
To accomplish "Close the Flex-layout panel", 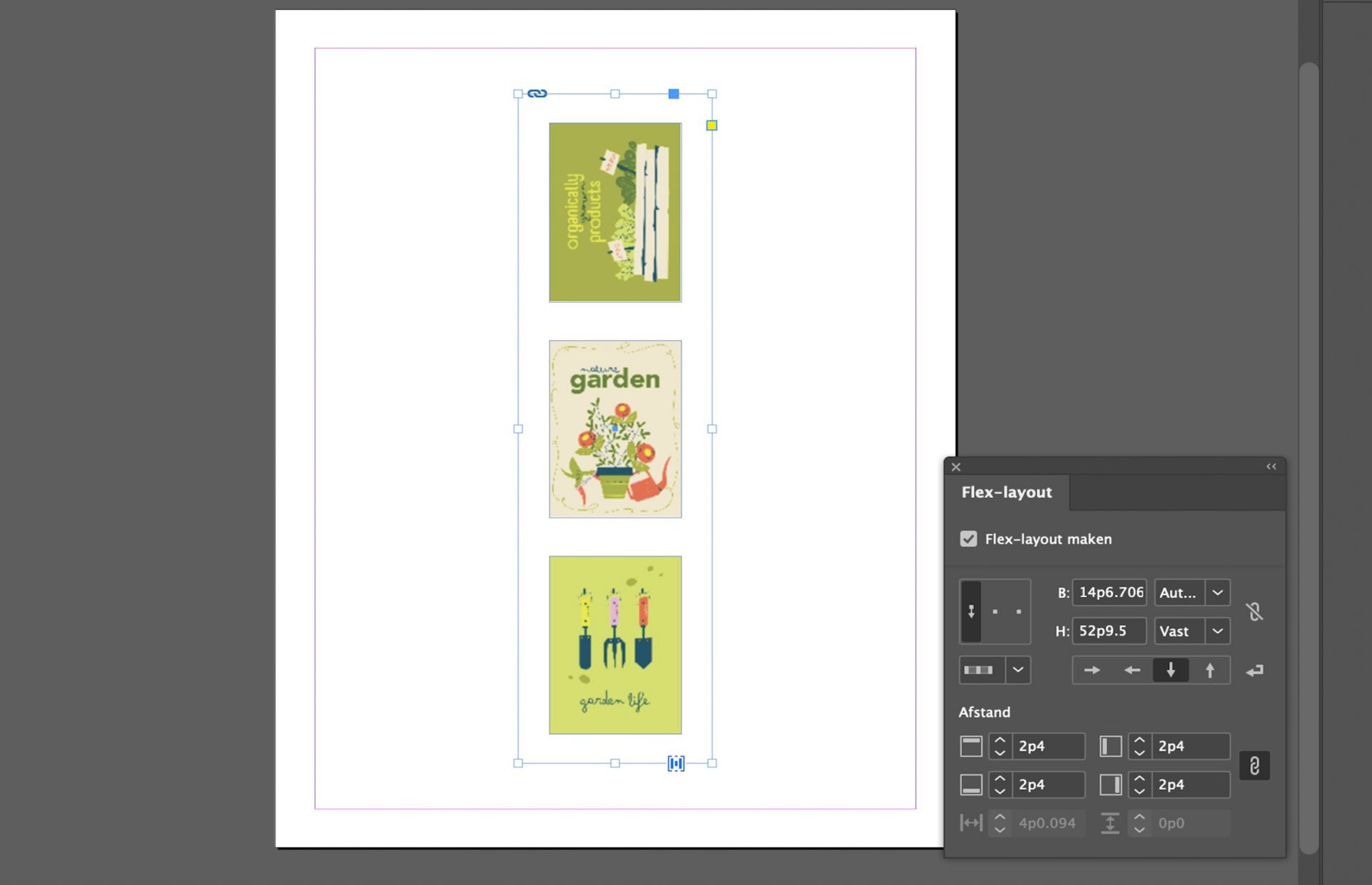I will 956,466.
